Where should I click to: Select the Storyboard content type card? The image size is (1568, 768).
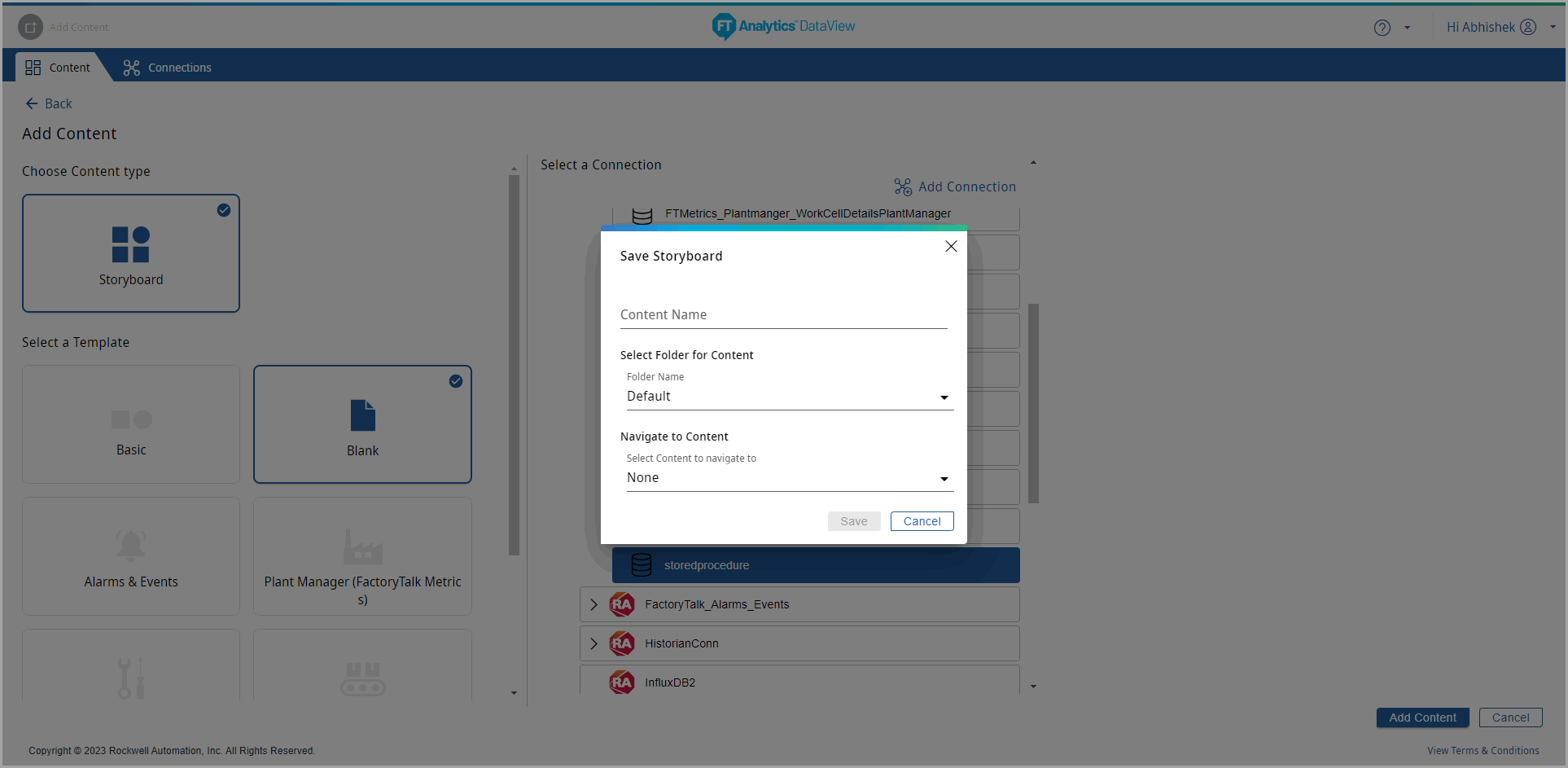pos(131,253)
